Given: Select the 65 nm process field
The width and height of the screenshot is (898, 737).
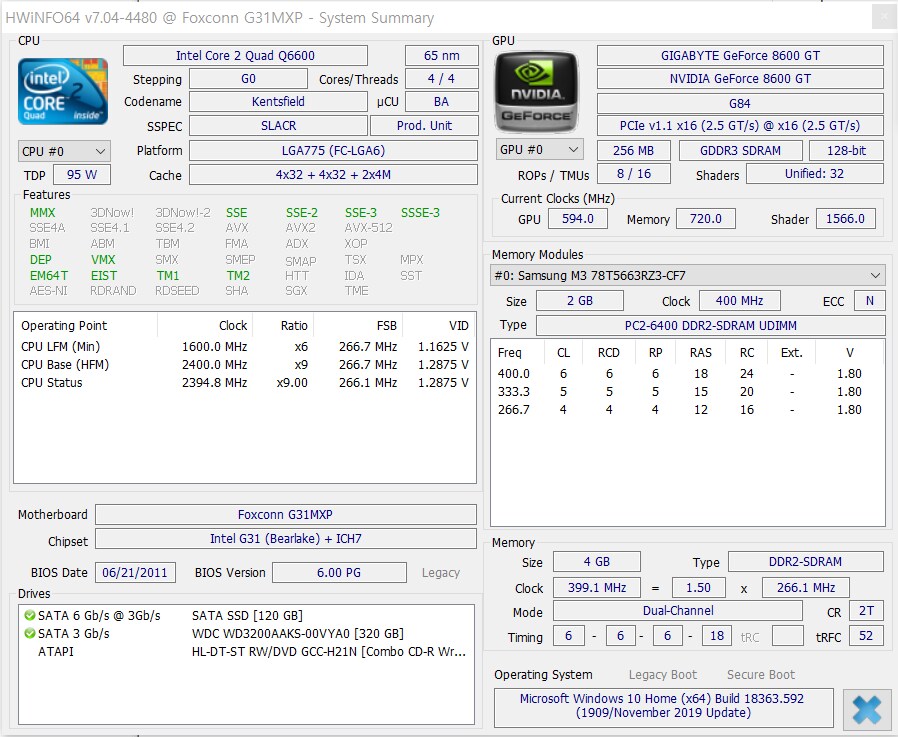Looking at the screenshot, I should pyautogui.click(x=442, y=56).
